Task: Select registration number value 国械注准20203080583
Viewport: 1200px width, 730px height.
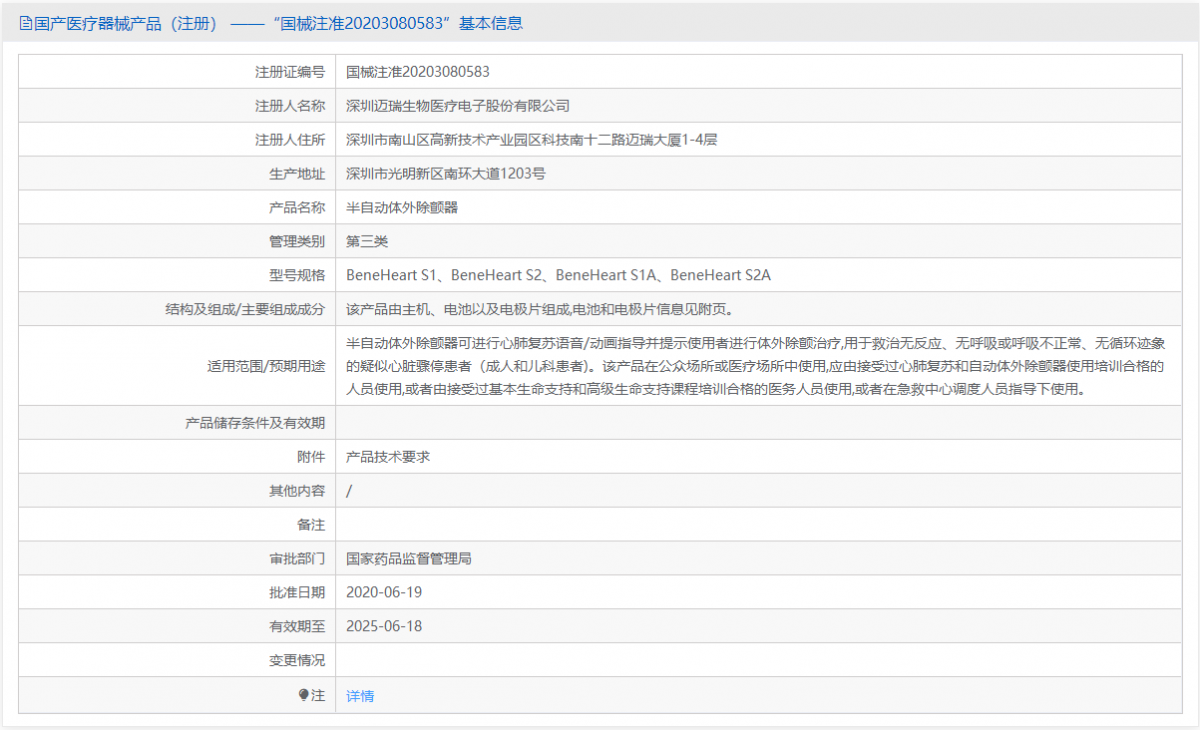Action: tap(418, 72)
